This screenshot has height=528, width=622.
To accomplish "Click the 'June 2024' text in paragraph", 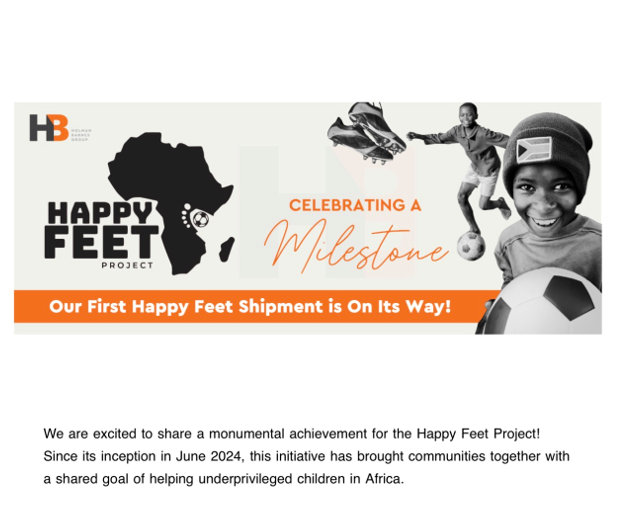I will coord(209,456).
